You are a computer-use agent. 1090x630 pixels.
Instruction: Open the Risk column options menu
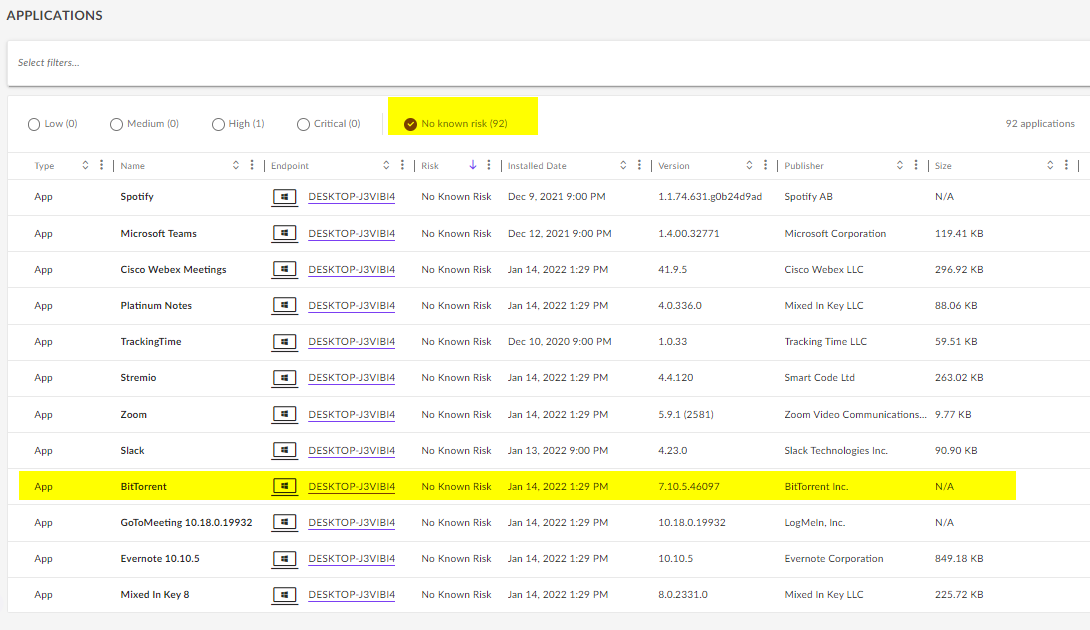pos(489,165)
